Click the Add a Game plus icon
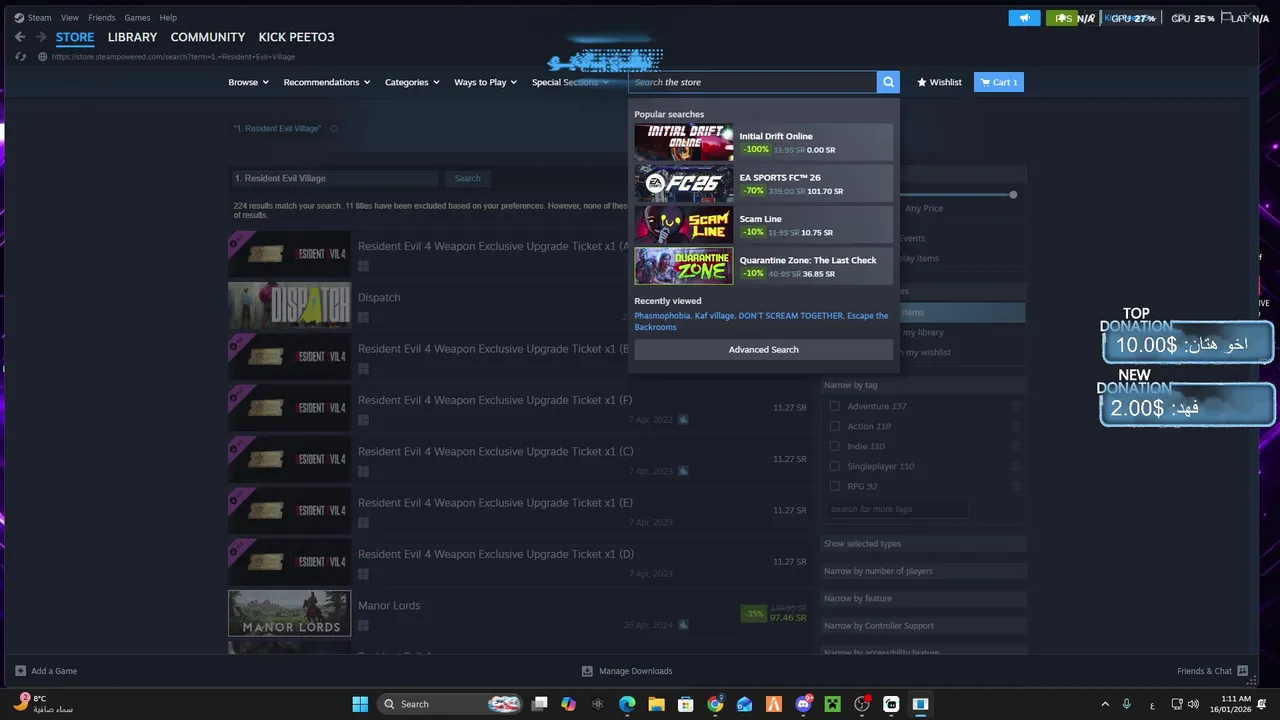Viewport: 1280px width, 720px height. coord(20,671)
